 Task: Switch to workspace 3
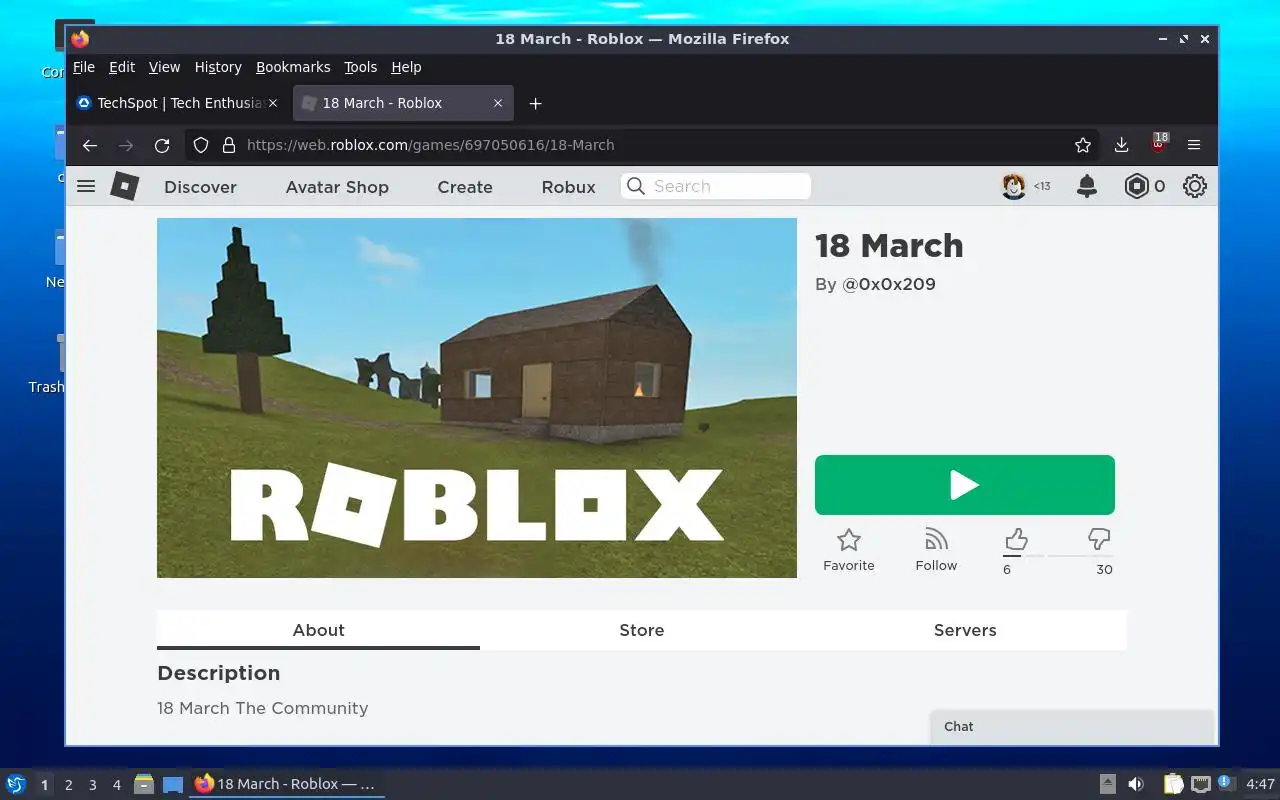coord(92,785)
